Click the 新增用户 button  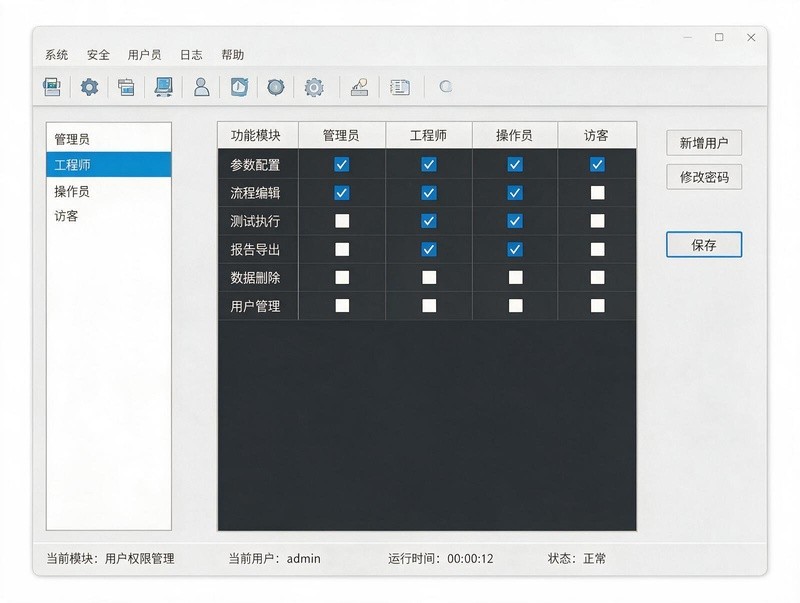point(704,143)
